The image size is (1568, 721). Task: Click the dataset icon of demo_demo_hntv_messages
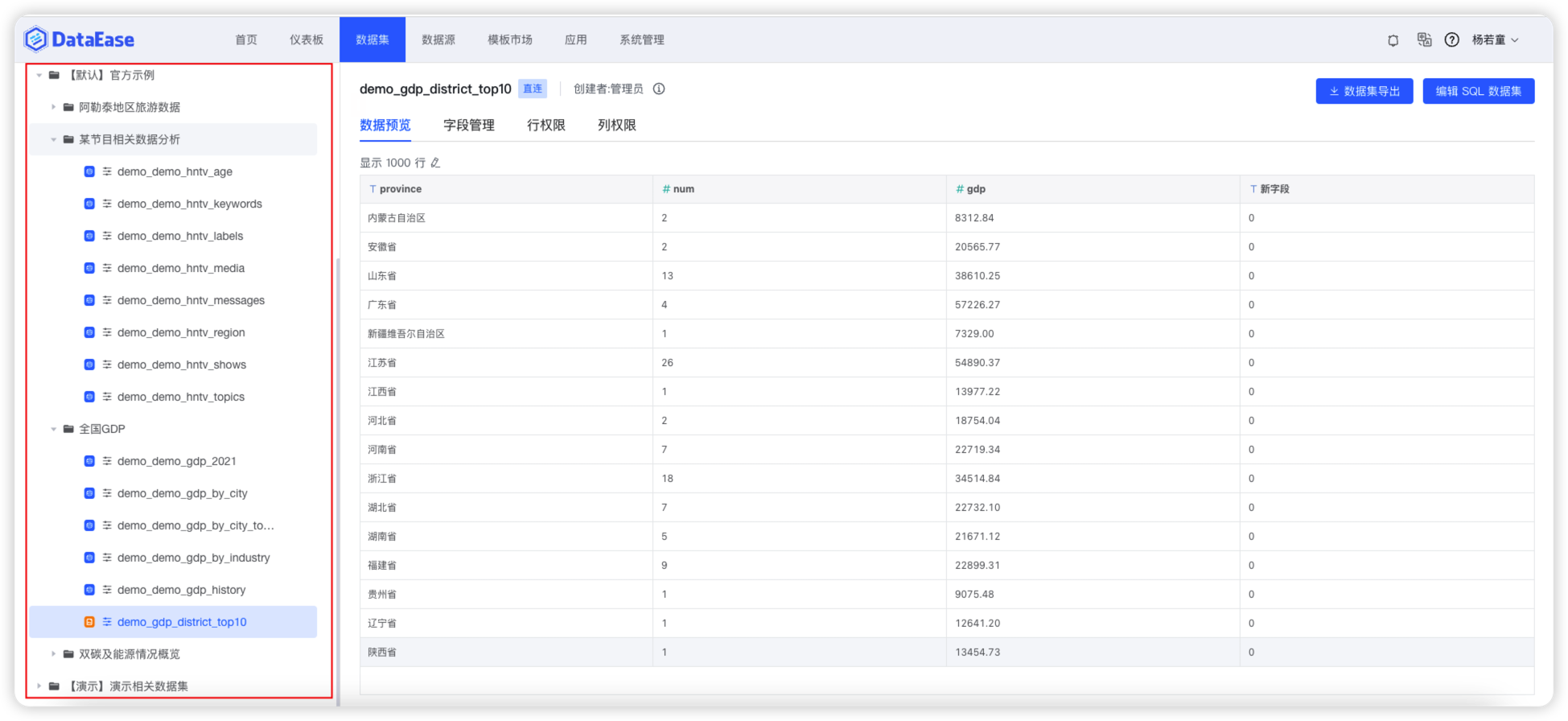coord(89,300)
